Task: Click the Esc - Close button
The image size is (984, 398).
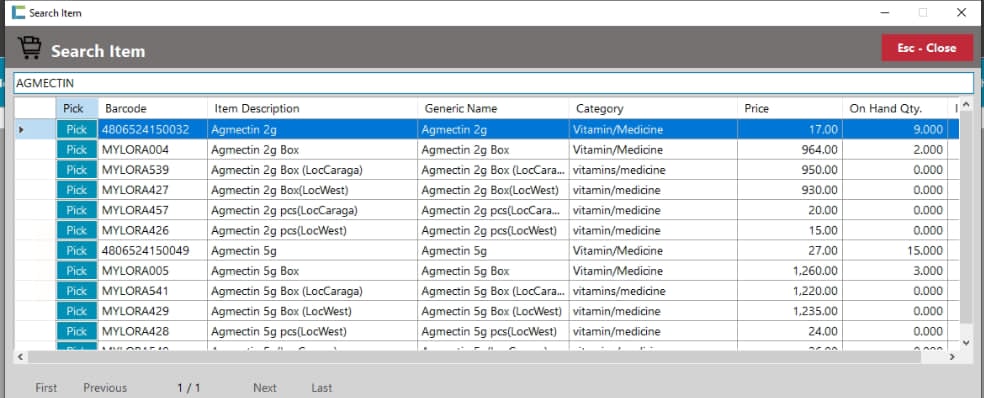Action: pyautogui.click(x=927, y=48)
